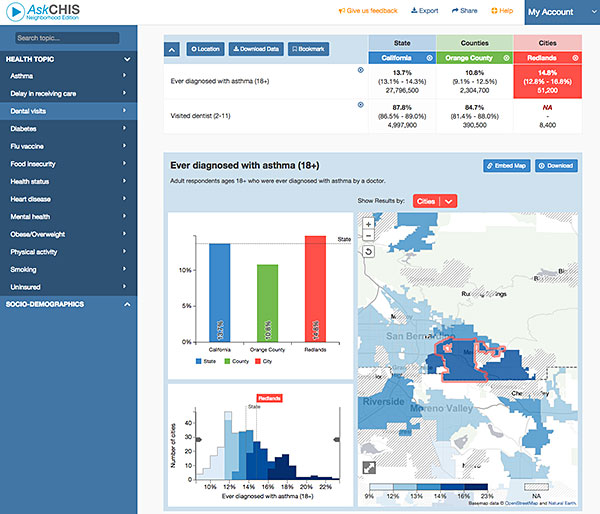Open the Show Results by Cities dropdown
Viewport: 600px width, 514px height.
pos(435,201)
